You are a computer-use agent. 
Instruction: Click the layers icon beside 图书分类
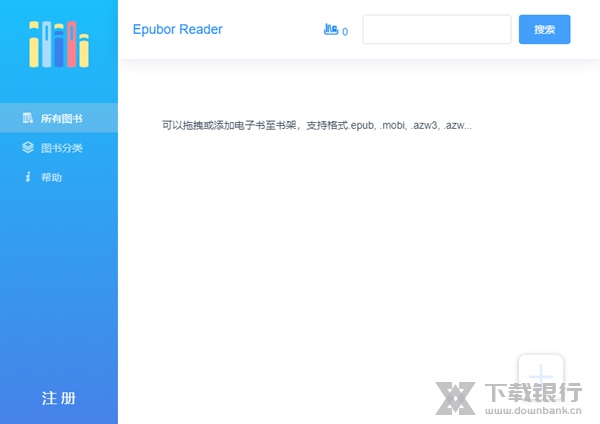28,147
